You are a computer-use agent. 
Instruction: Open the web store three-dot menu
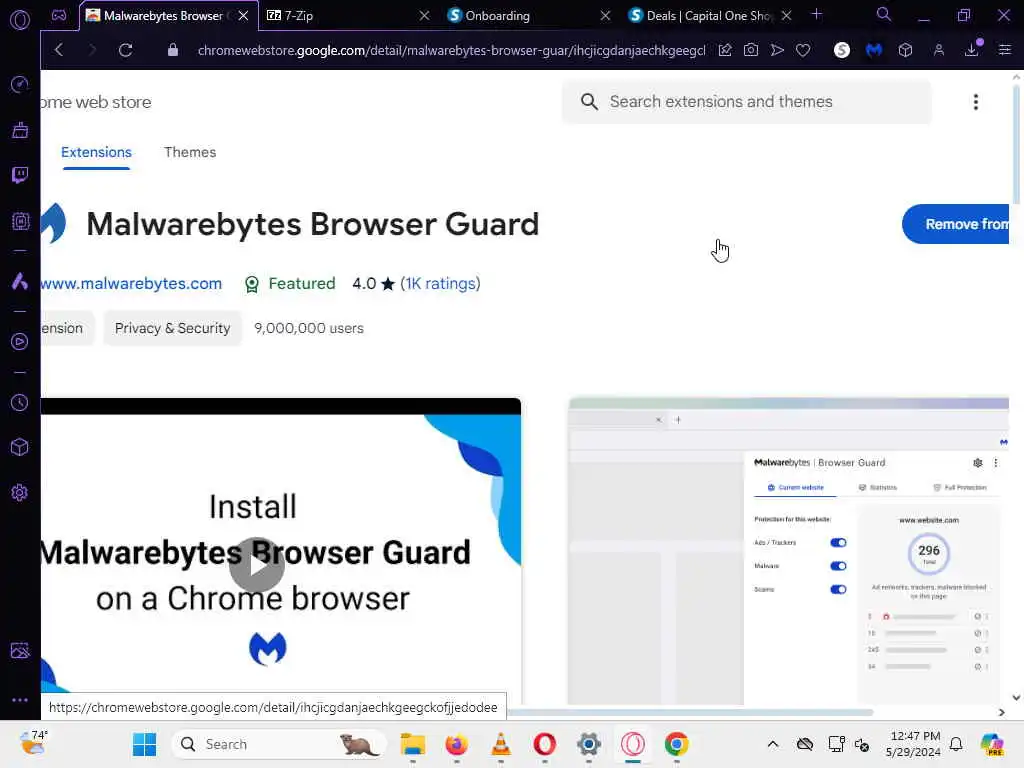coord(976,102)
